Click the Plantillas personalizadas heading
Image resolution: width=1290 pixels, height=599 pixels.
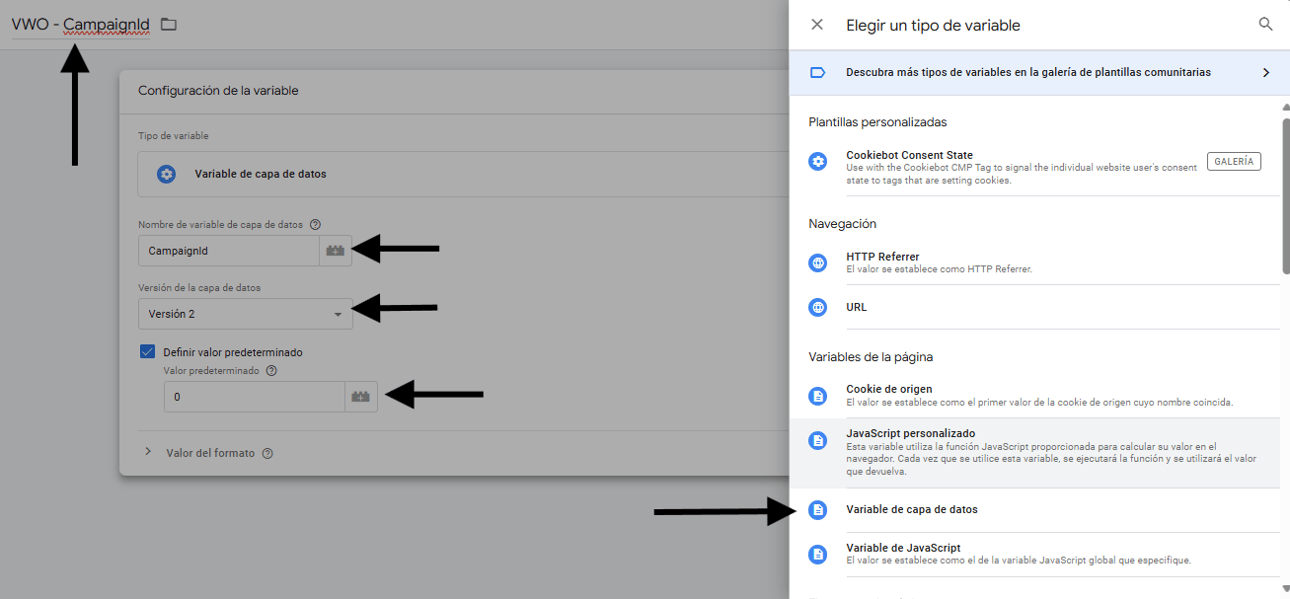click(x=878, y=122)
